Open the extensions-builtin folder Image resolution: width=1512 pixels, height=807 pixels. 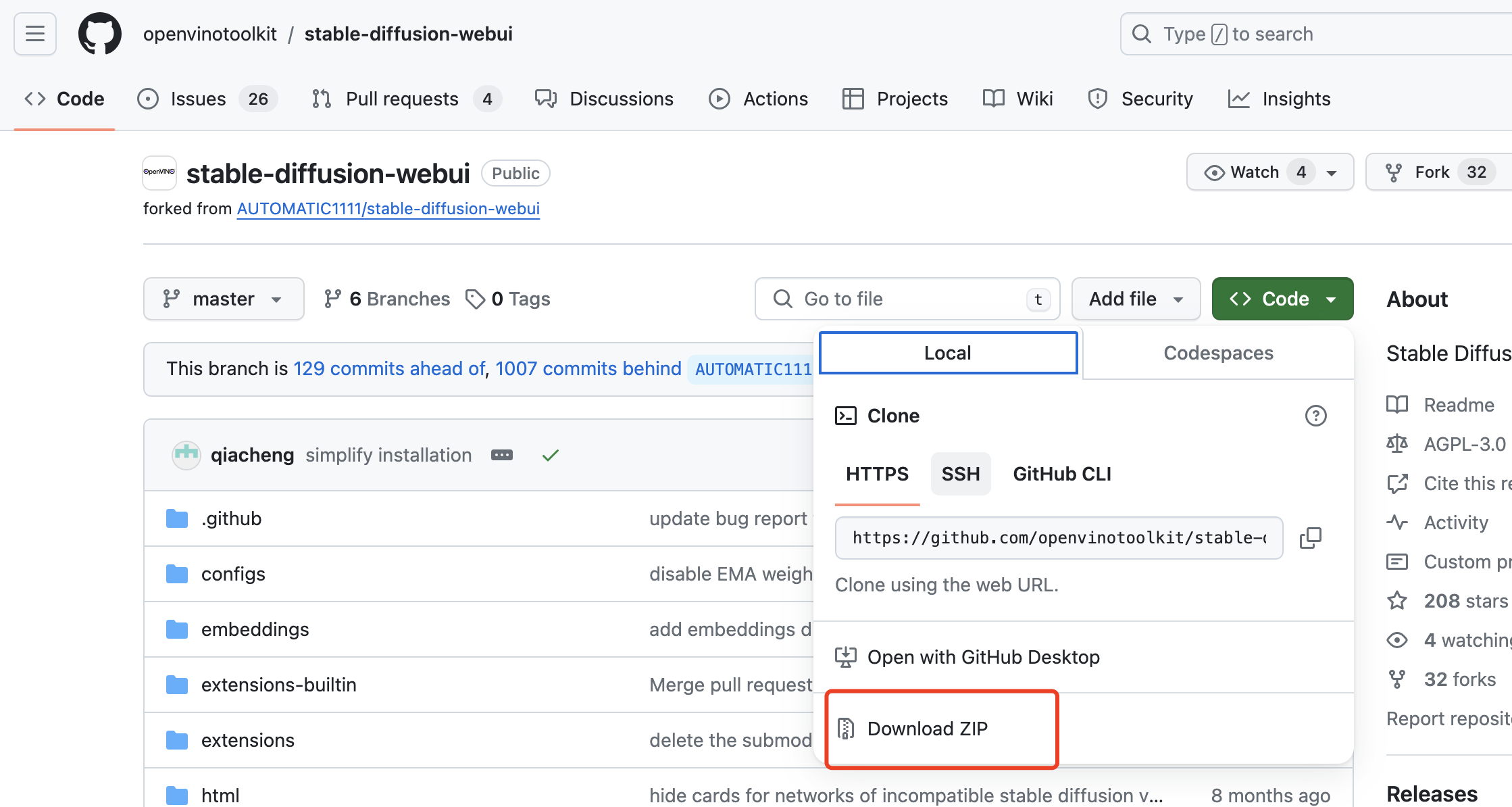coord(278,685)
